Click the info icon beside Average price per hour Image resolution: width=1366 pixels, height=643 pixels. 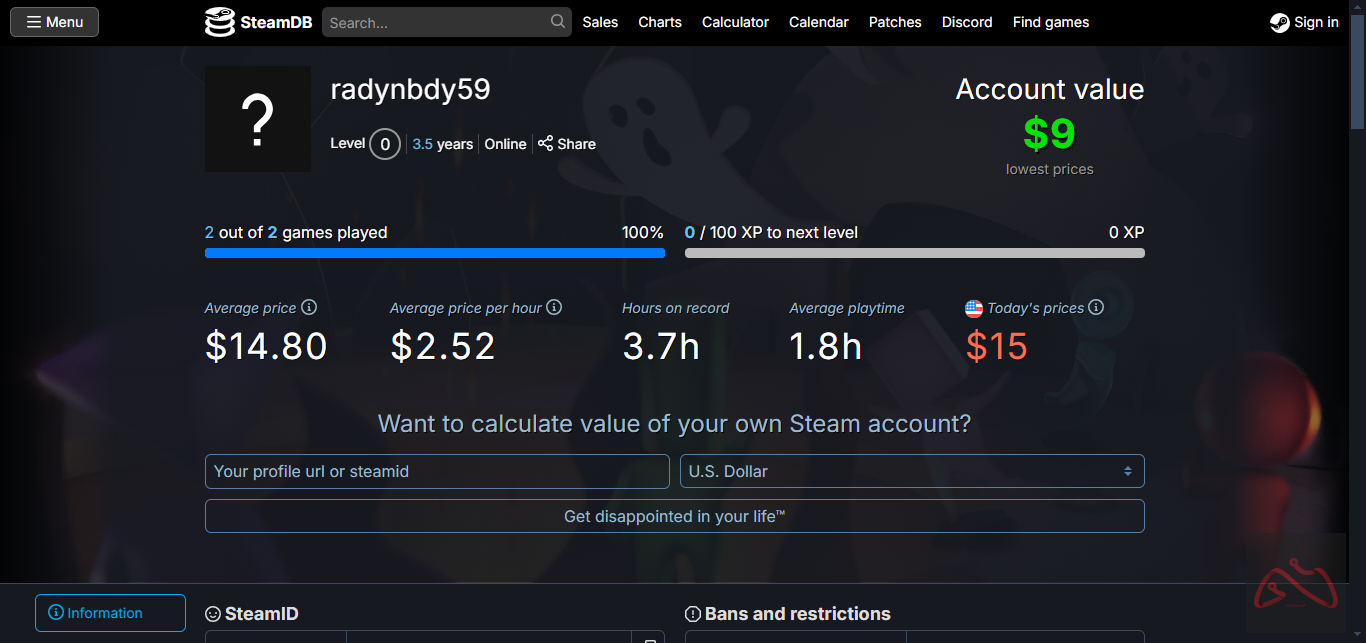coord(554,308)
